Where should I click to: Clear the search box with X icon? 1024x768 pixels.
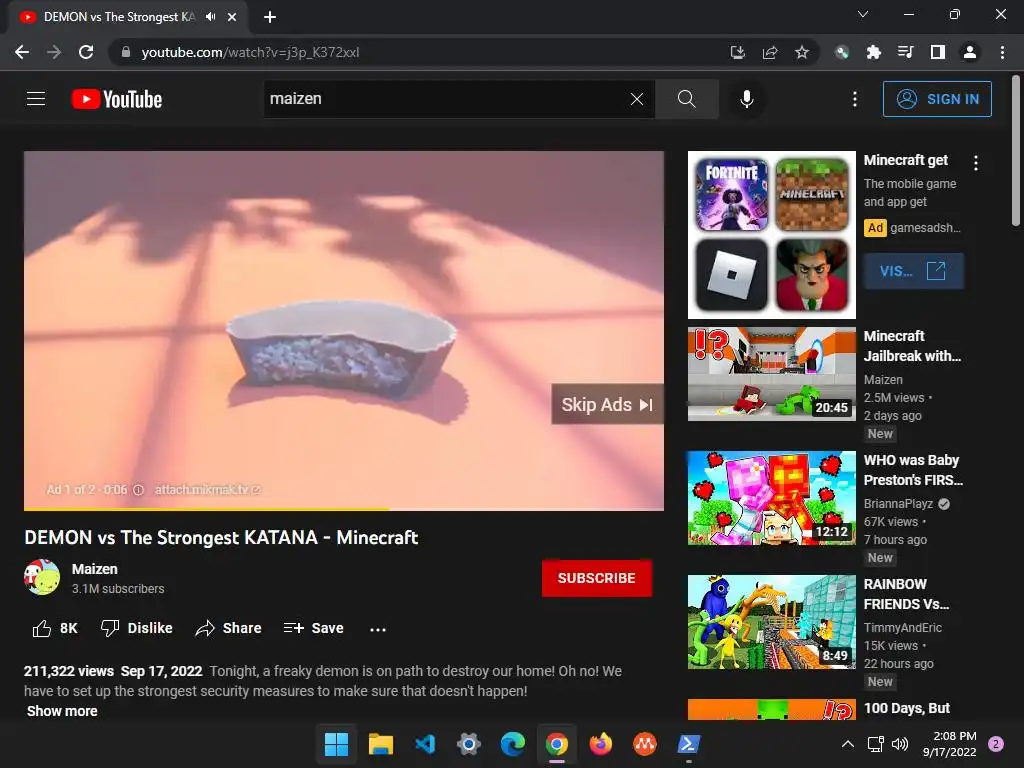[x=637, y=99]
